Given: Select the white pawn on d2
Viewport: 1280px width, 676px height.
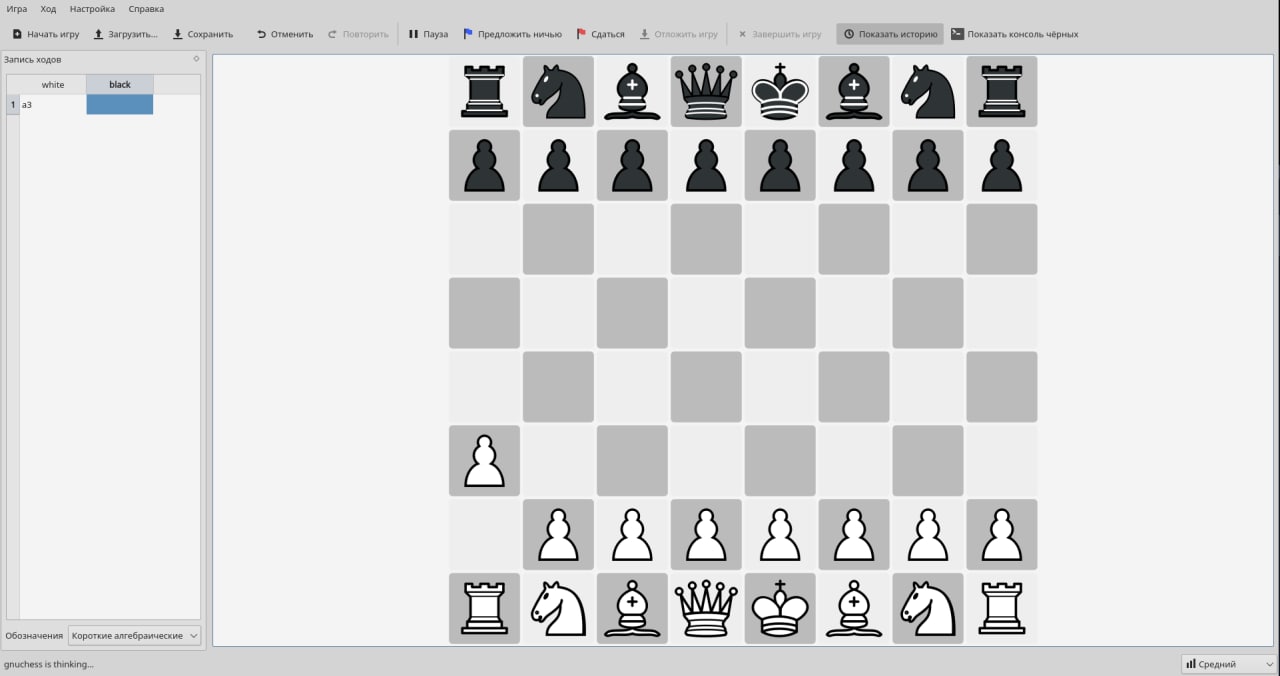Looking at the screenshot, I should pos(706,535).
